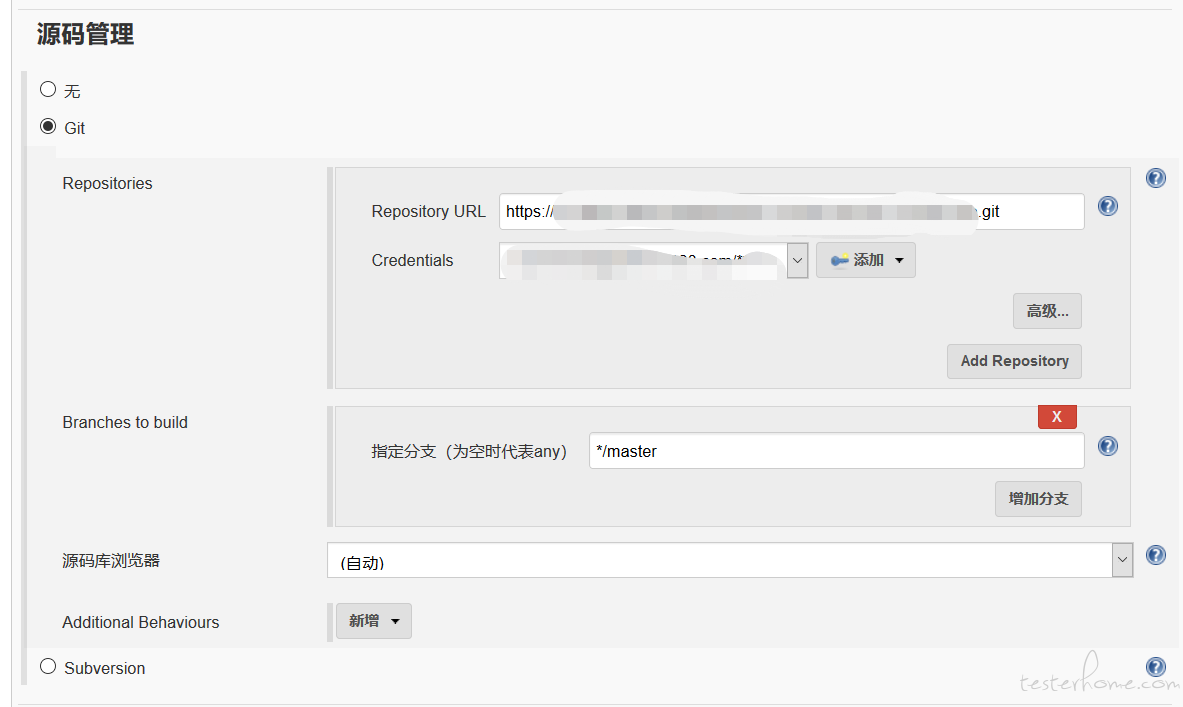Focus the */master branch specifier field
This screenshot has height=707, width=1183.
point(837,451)
